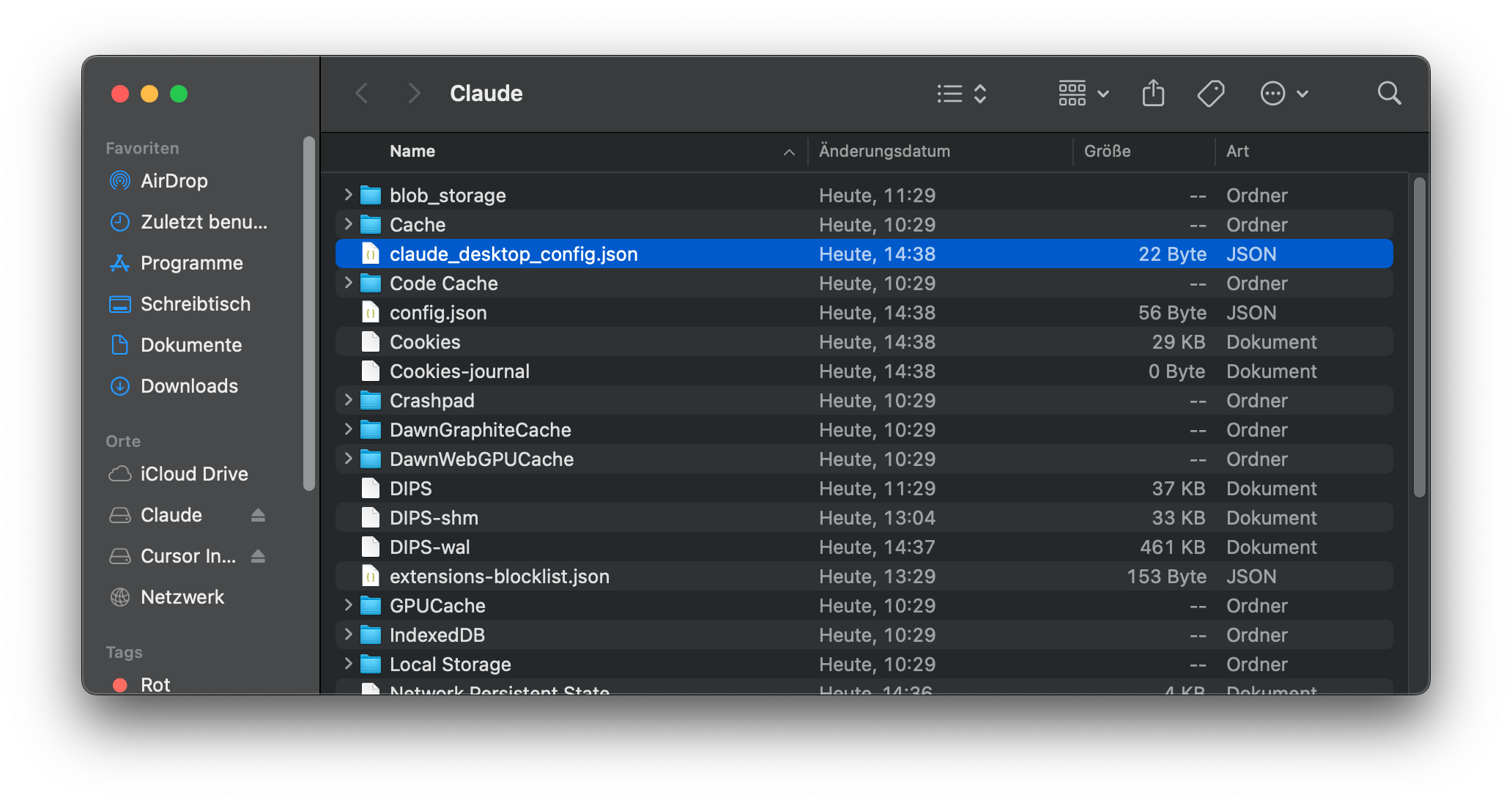Select the DIPS-wal file
Image resolution: width=1512 pixels, height=803 pixels.
tap(864, 547)
